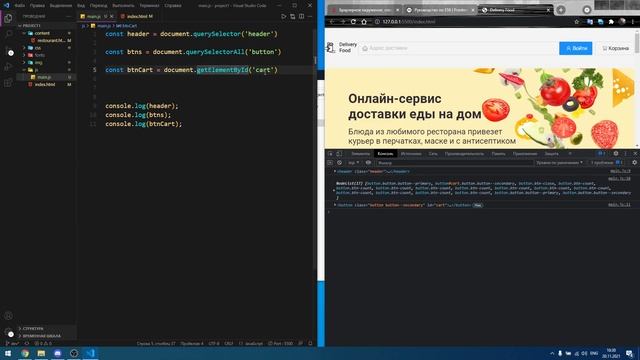Click the console Filter input field
This screenshot has width=640, height=360.
click(454, 162)
